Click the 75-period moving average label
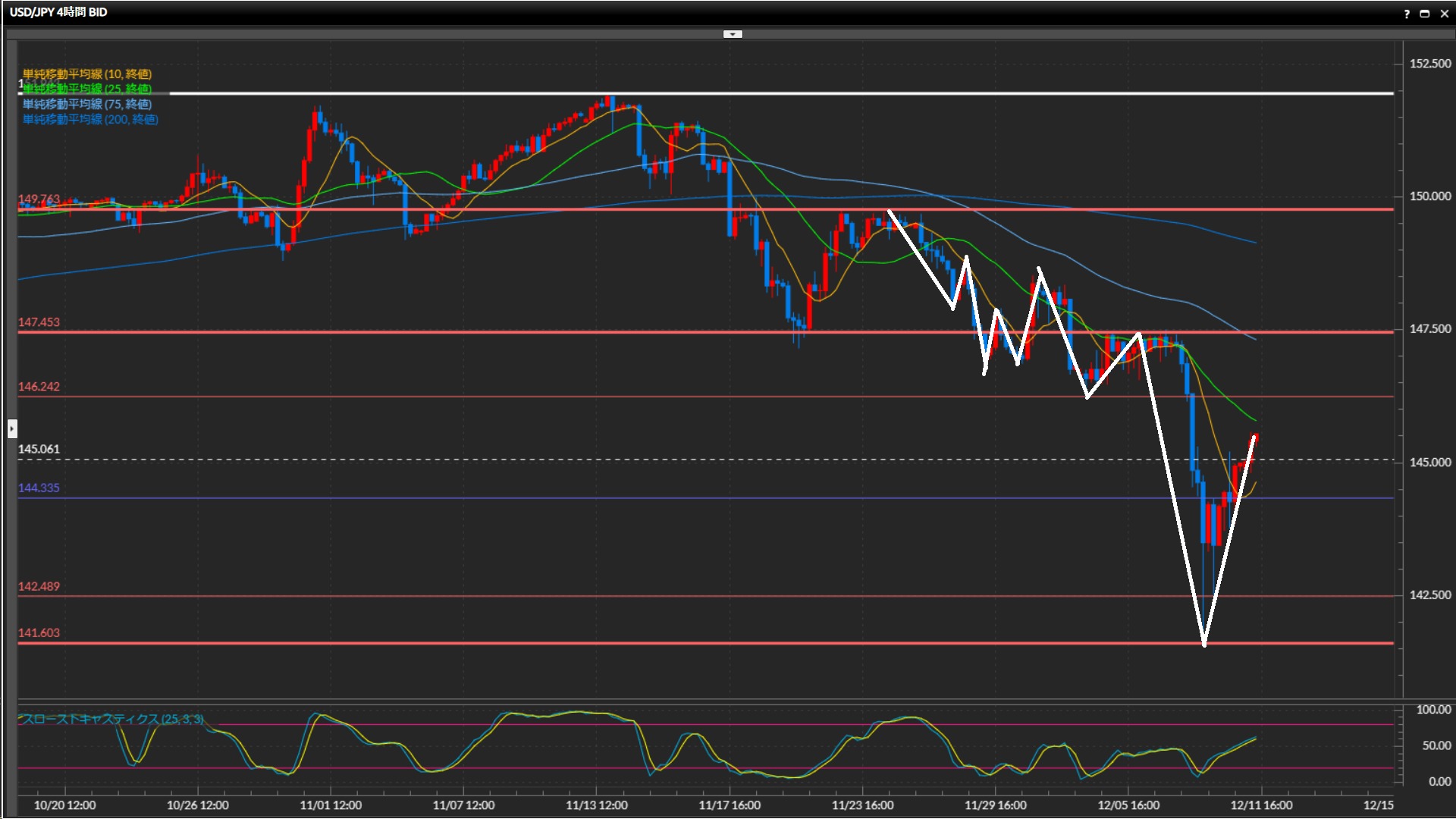This screenshot has height=819, width=1456. click(x=87, y=104)
